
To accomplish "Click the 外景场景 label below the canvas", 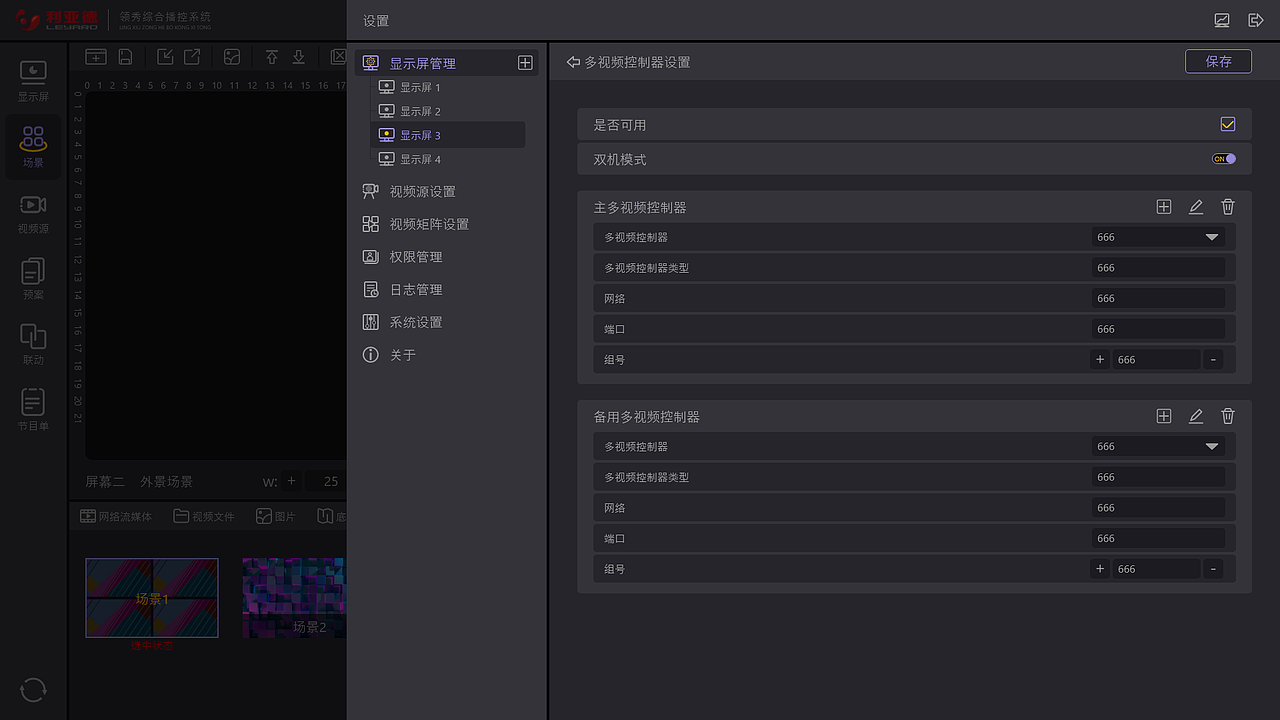I will pyautogui.click(x=166, y=481).
